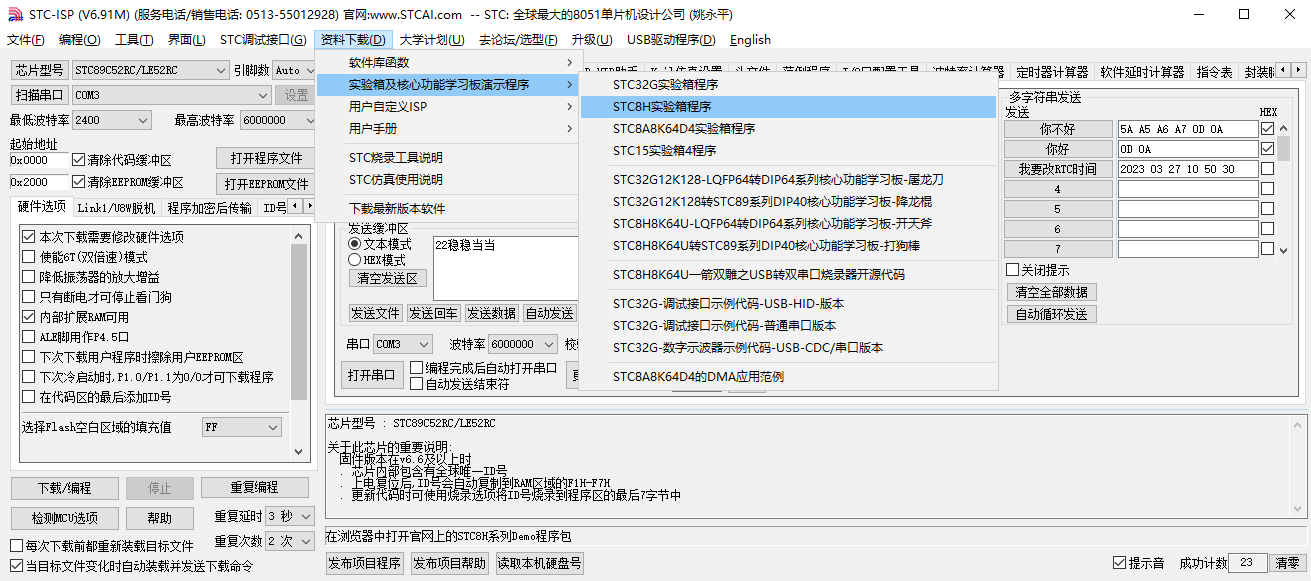Click the 0x0000 start address field
This screenshot has width=1311, height=581.
[x=40, y=159]
